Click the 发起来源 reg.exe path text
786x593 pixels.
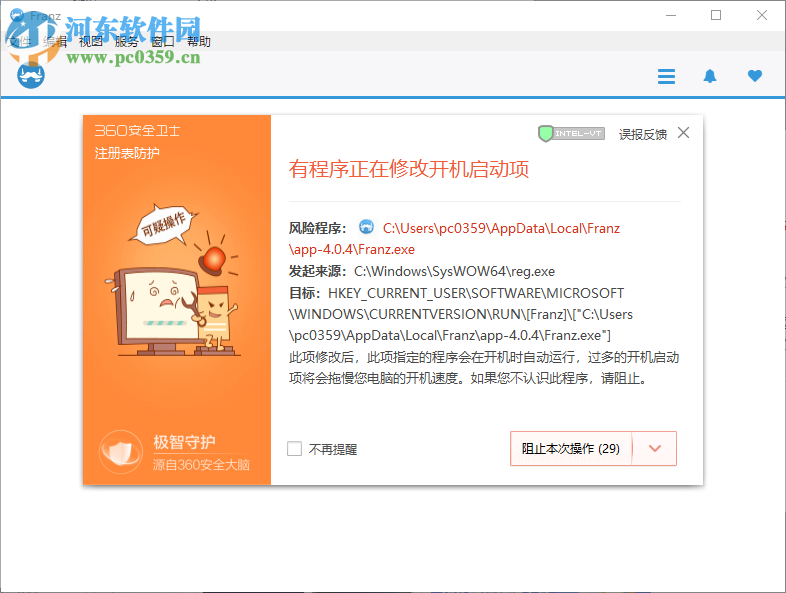[454, 271]
